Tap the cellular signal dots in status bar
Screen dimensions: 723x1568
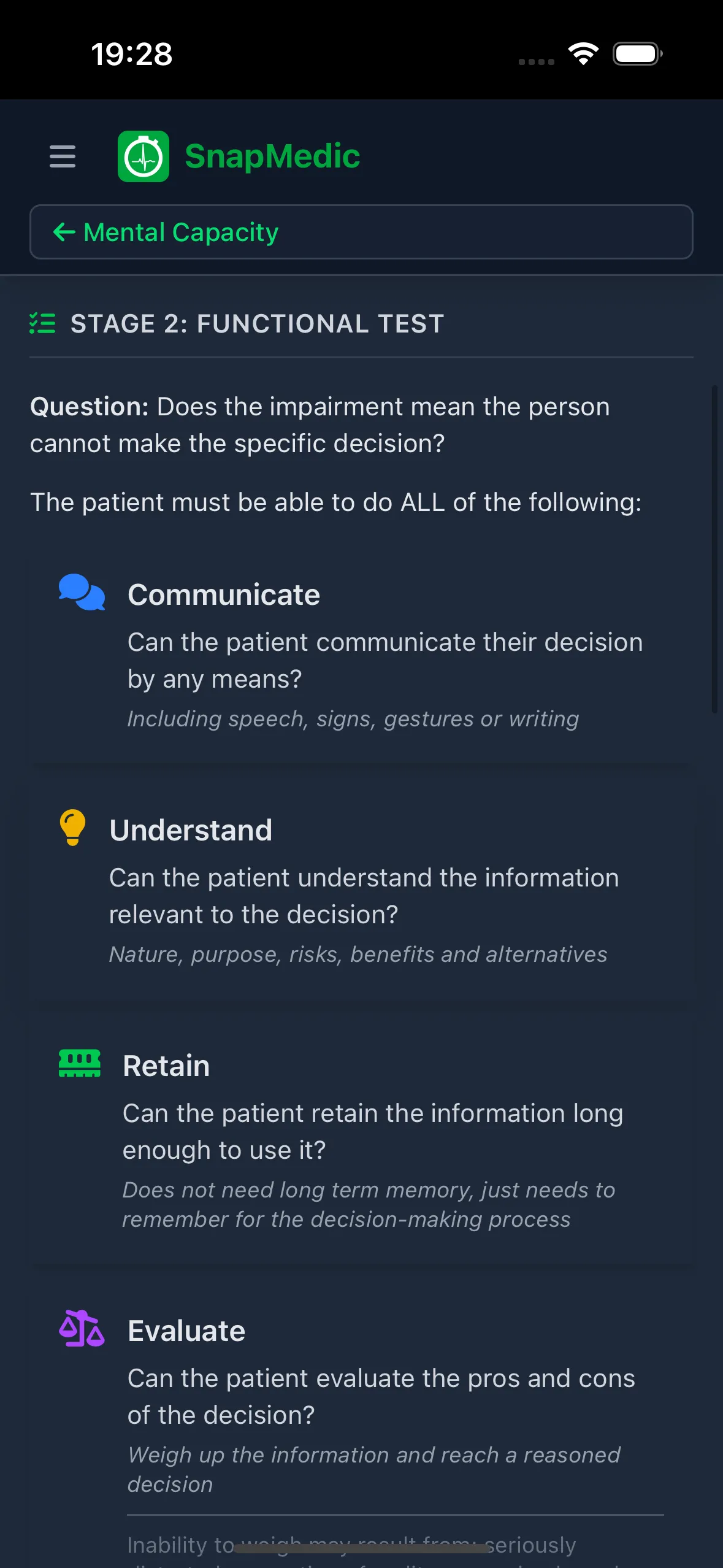pyautogui.click(x=535, y=61)
